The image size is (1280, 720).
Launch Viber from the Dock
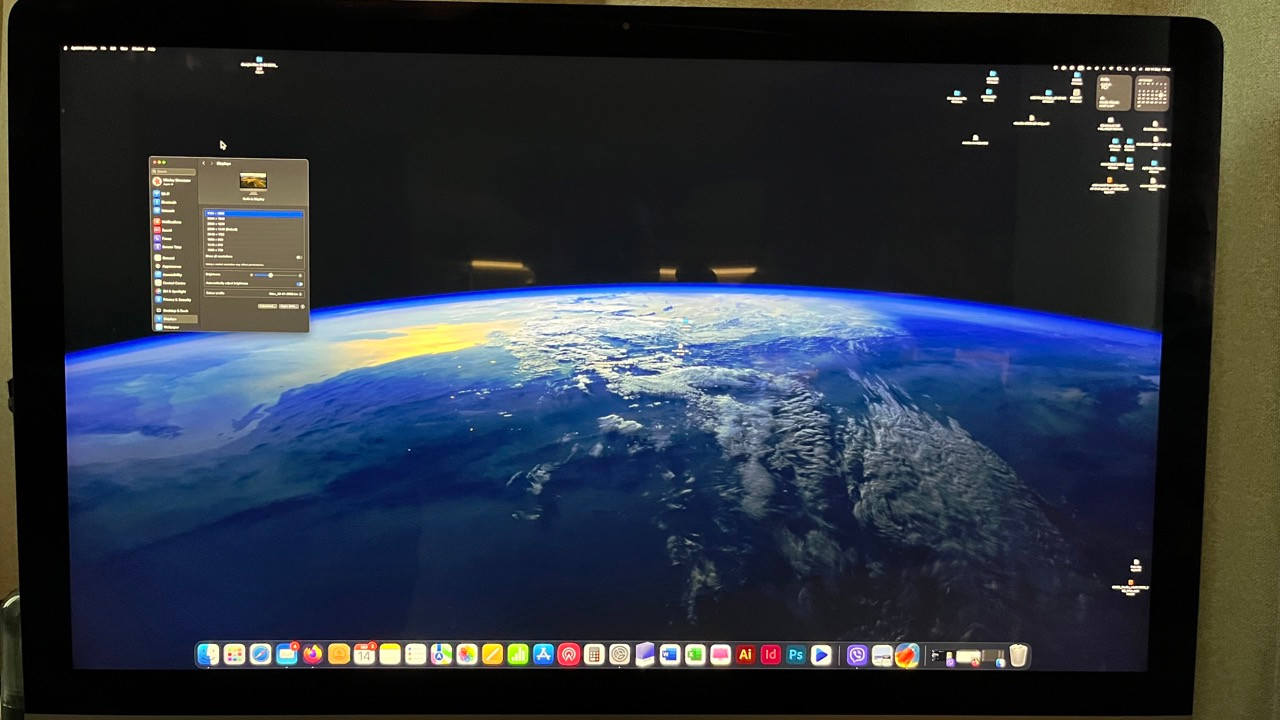[857, 655]
